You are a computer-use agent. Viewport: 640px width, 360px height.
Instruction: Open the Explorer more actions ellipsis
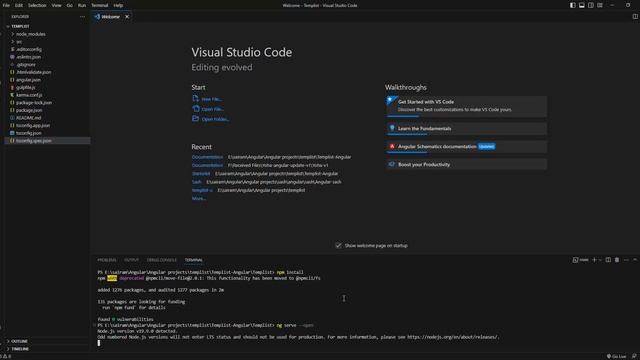(82, 17)
